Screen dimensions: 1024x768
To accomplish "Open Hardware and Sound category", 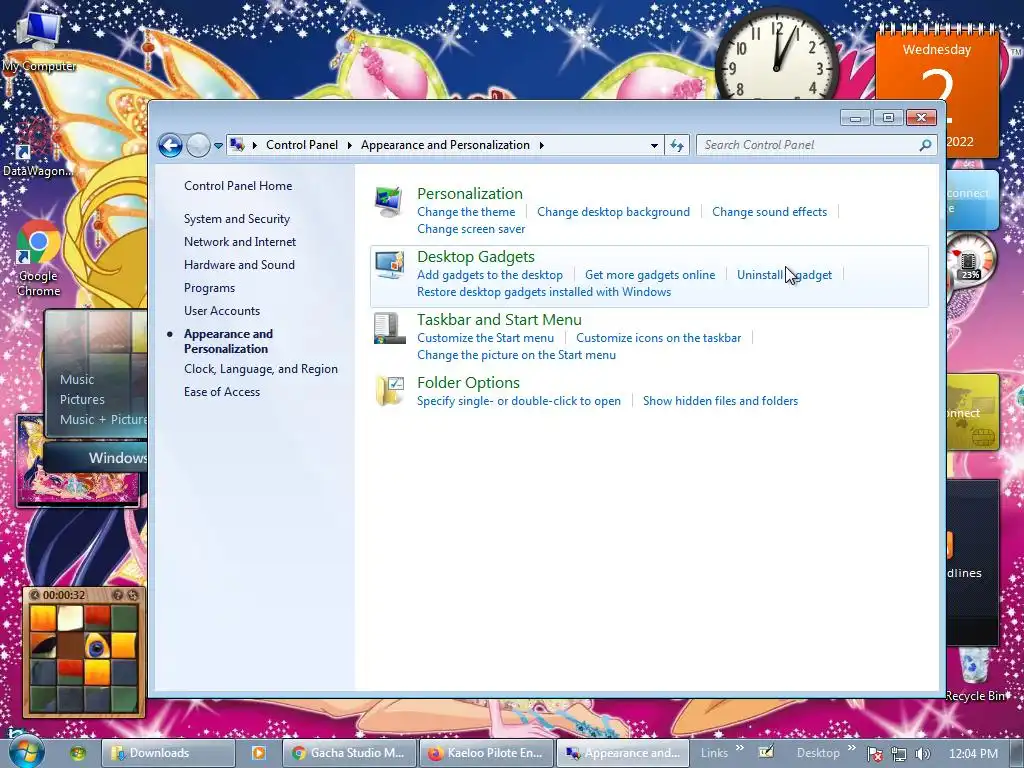I will pos(239,264).
